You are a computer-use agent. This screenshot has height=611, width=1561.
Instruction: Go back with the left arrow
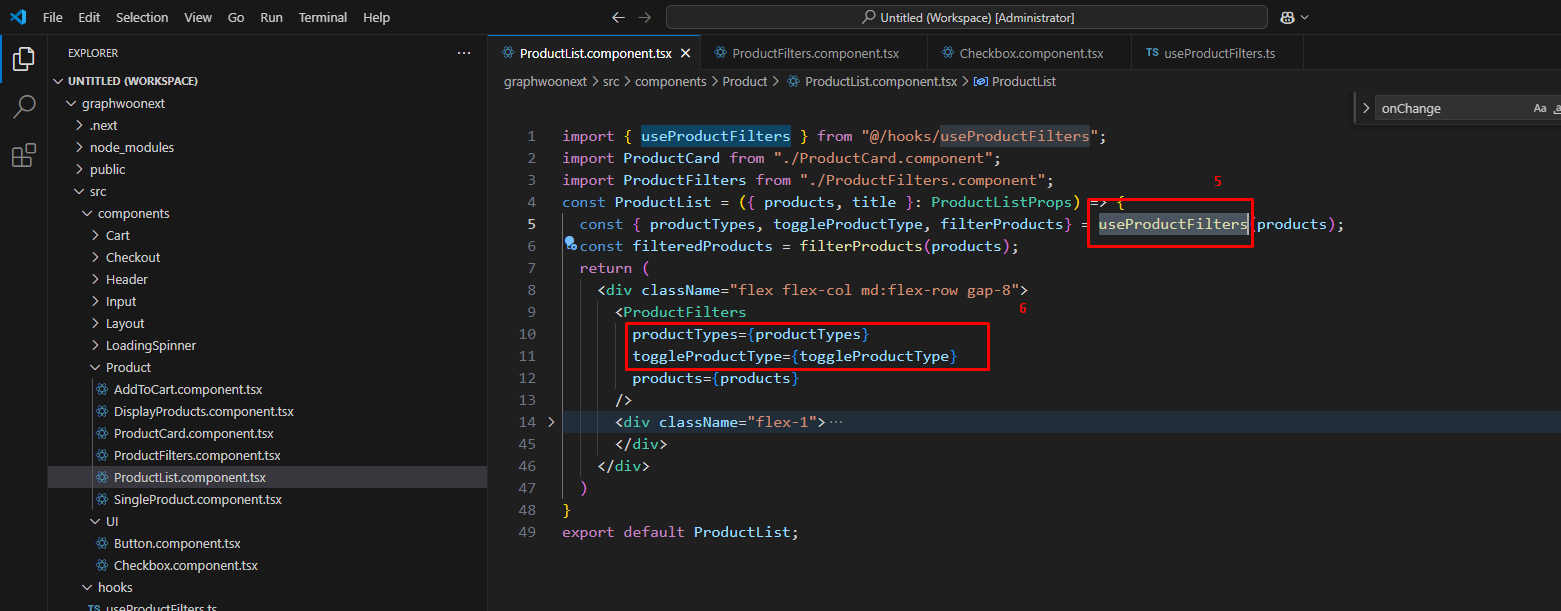point(618,18)
